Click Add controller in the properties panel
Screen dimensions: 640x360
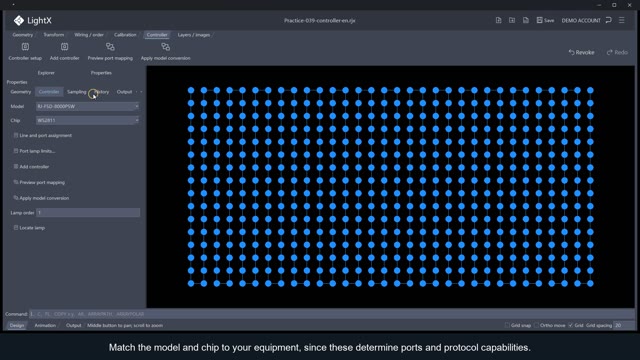31,167
